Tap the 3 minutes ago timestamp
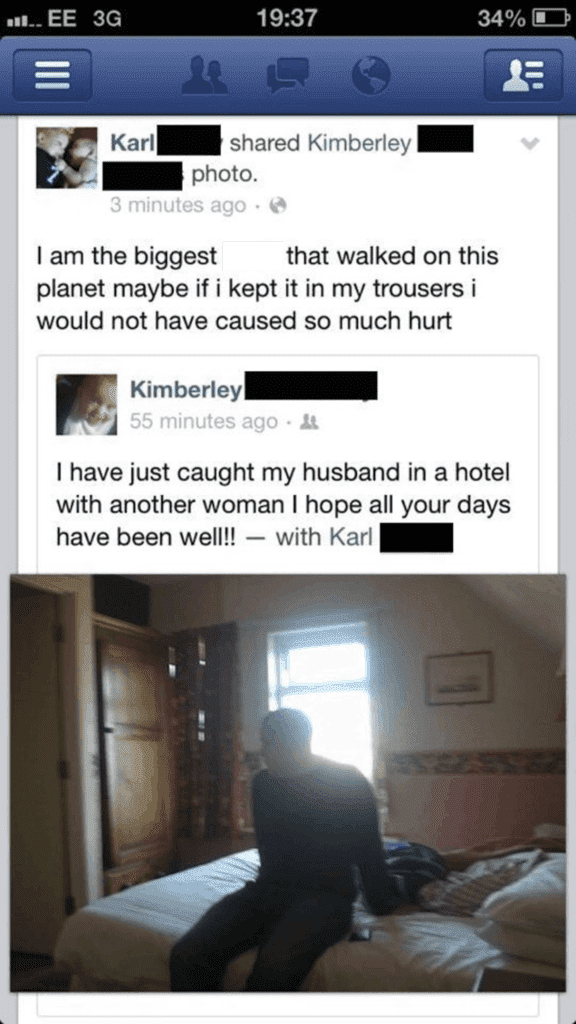Screen dimensions: 576x1024 (x=178, y=206)
